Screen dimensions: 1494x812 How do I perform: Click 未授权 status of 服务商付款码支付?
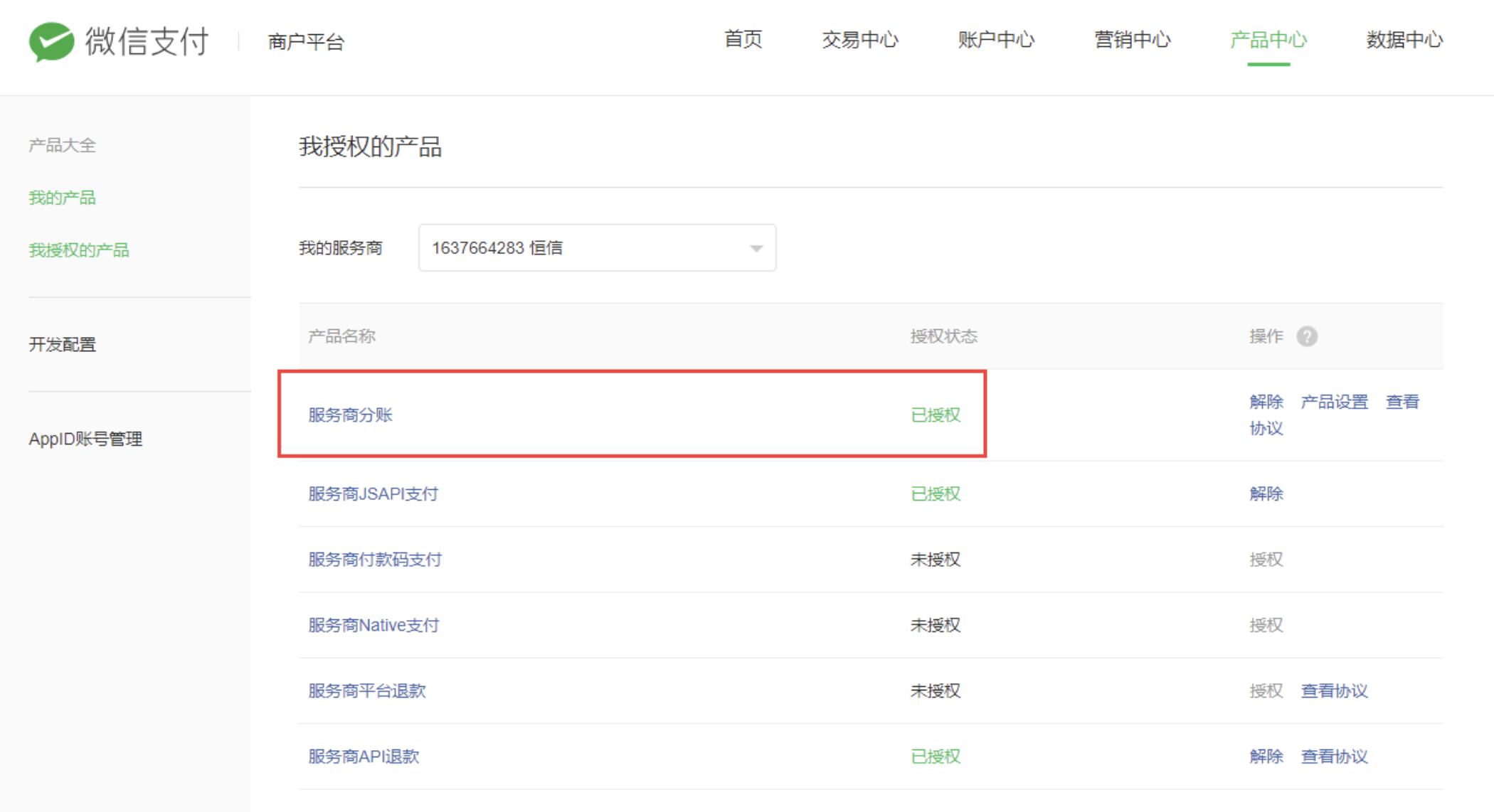click(936, 560)
